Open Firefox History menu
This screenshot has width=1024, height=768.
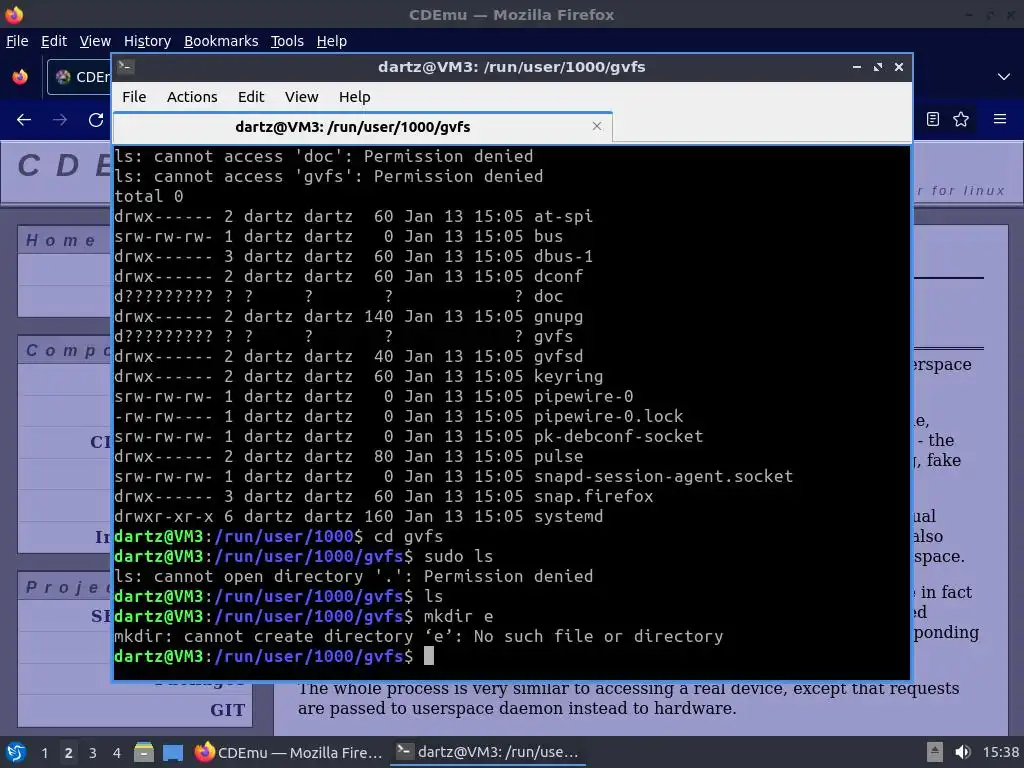tap(147, 41)
